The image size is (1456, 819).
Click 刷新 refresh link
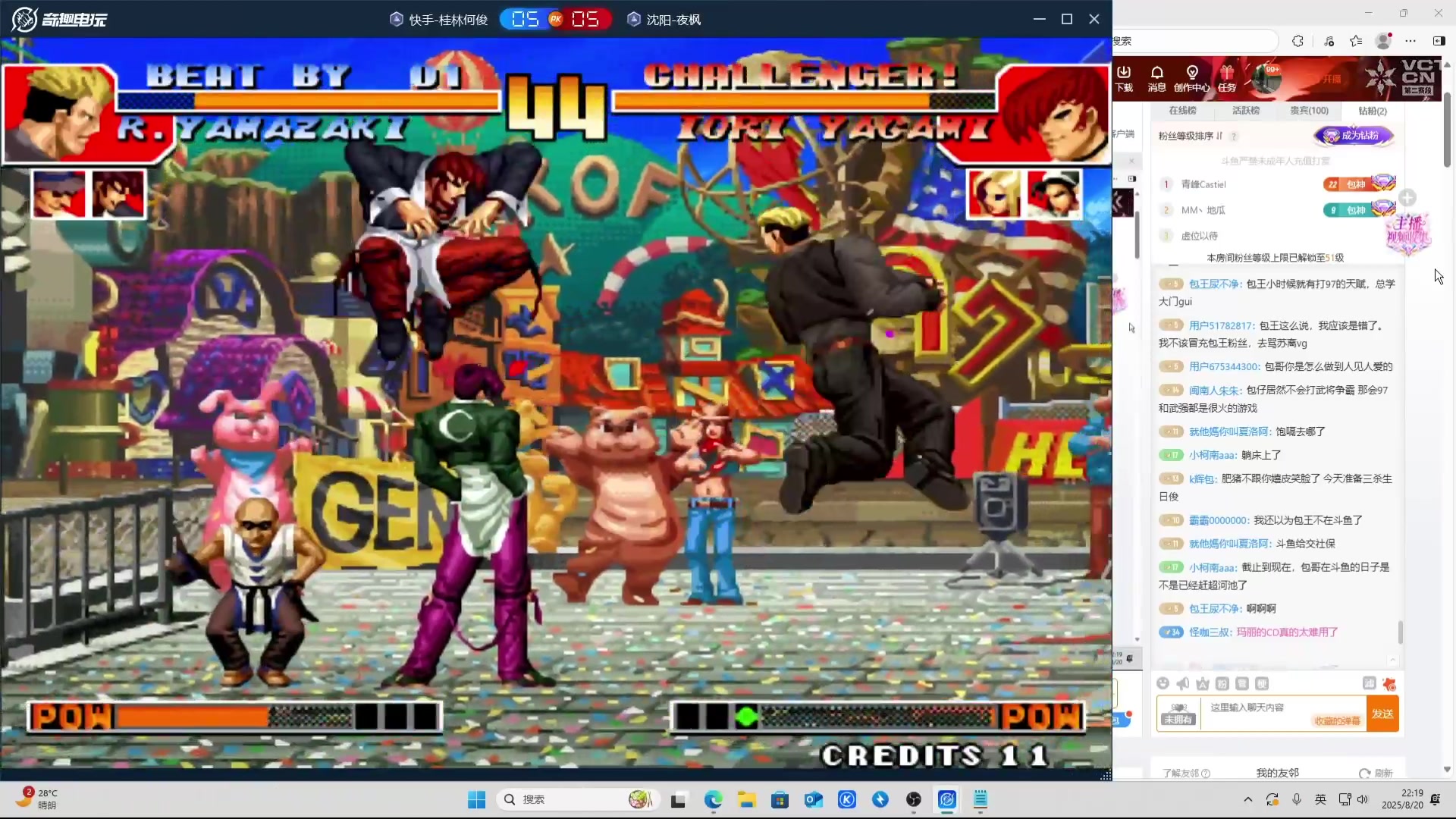click(1376, 773)
